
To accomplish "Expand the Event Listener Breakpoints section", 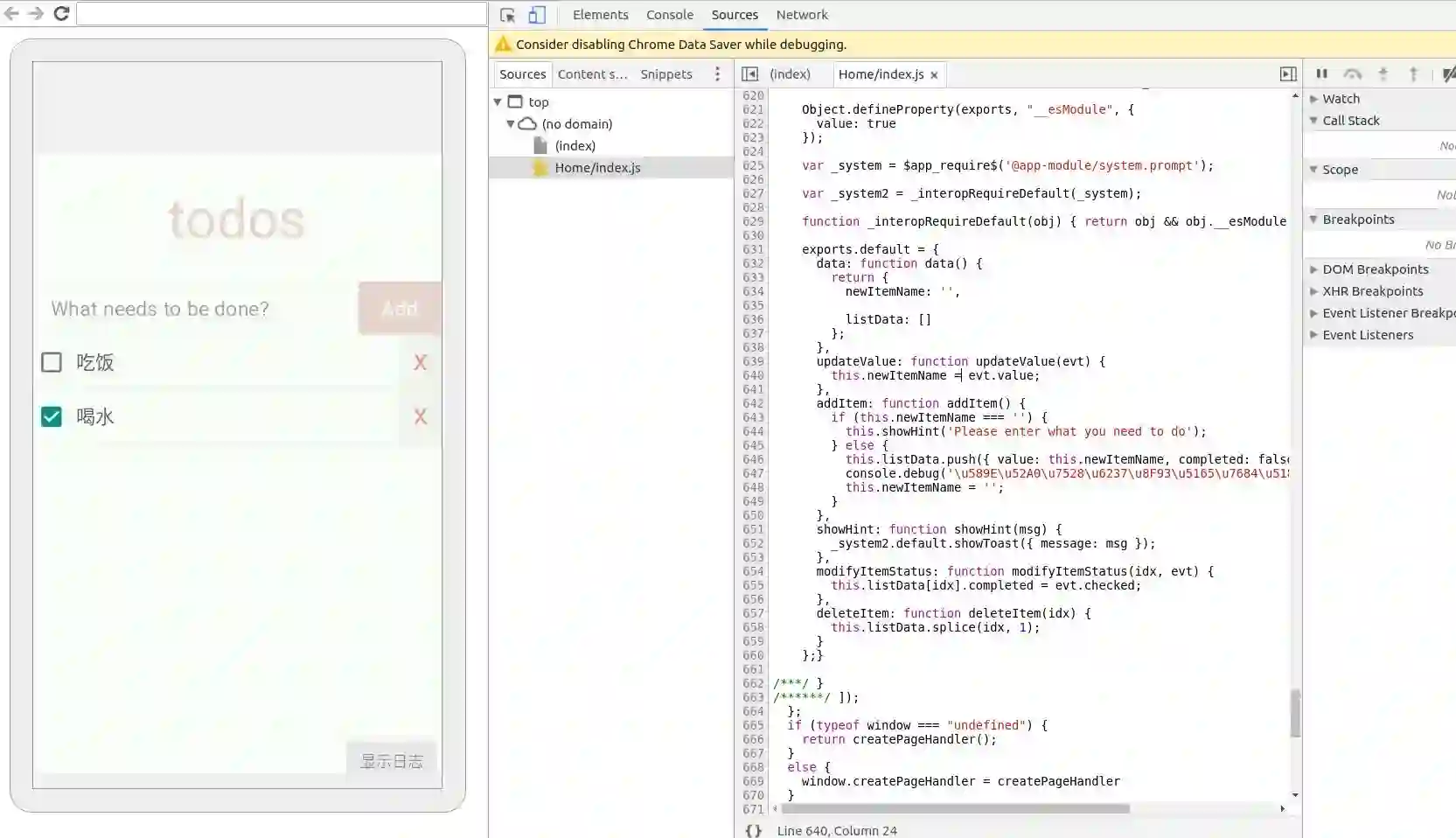I will 1313,313.
